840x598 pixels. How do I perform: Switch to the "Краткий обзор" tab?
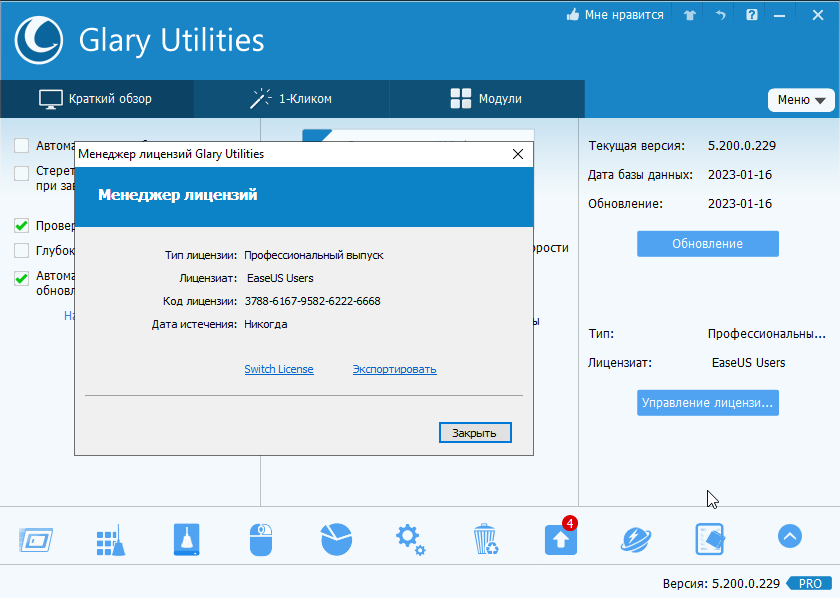96,99
